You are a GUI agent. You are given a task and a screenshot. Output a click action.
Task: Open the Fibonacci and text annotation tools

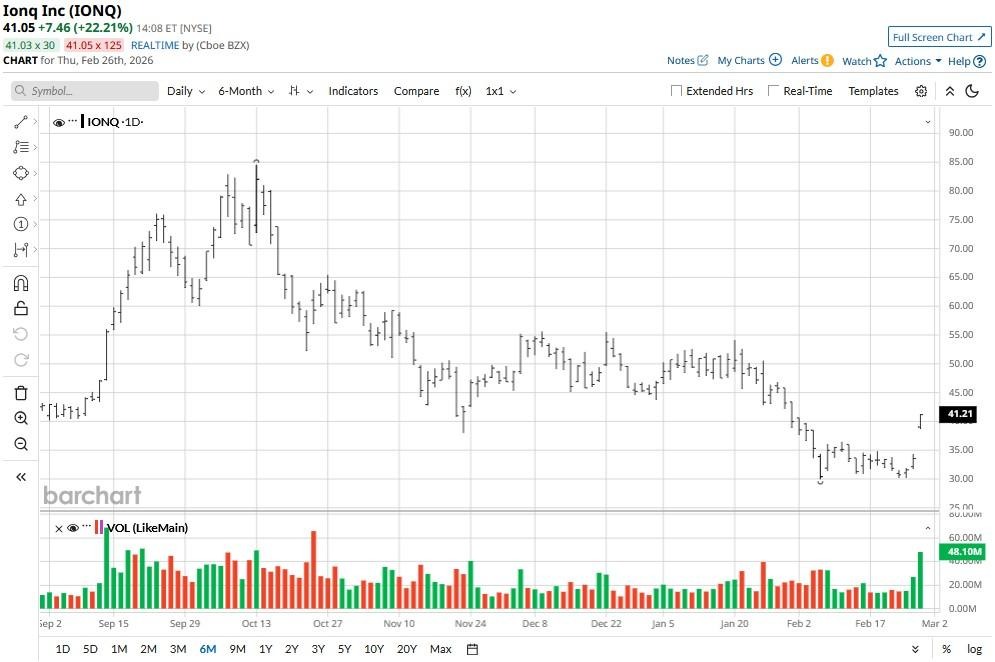tap(21, 147)
